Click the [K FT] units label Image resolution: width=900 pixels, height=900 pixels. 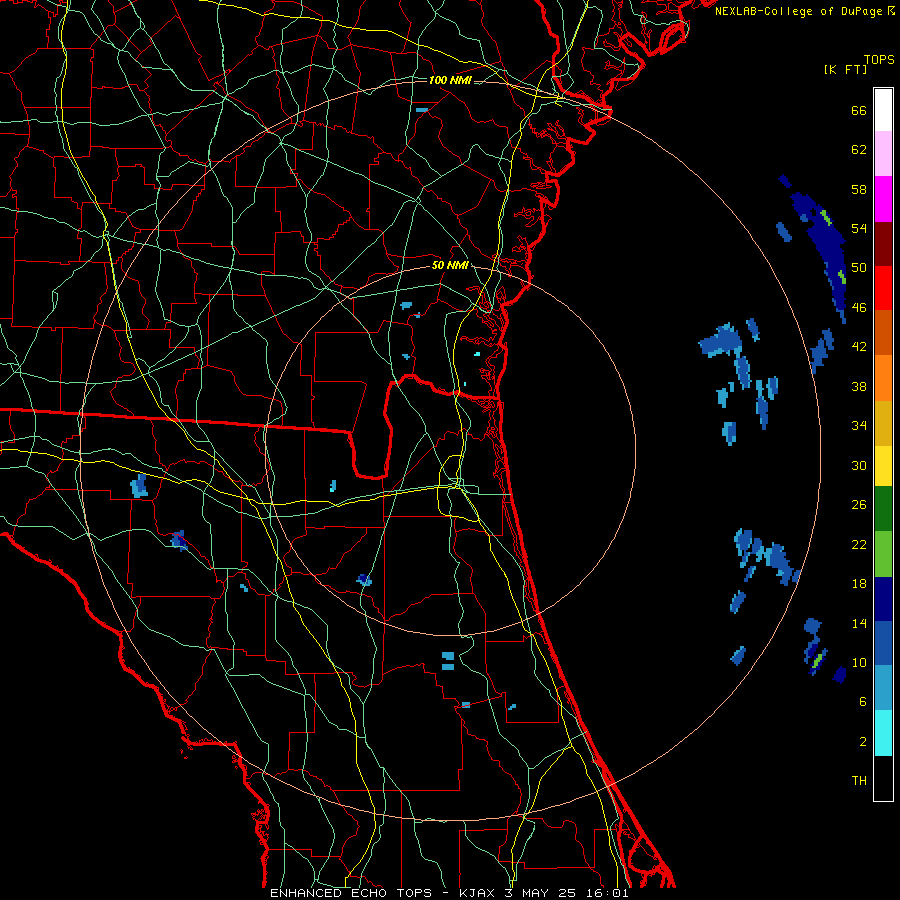pyautogui.click(x=845, y=69)
